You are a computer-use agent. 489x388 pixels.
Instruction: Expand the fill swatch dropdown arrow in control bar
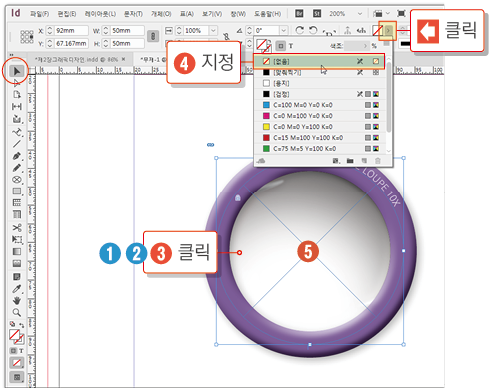click(x=388, y=31)
